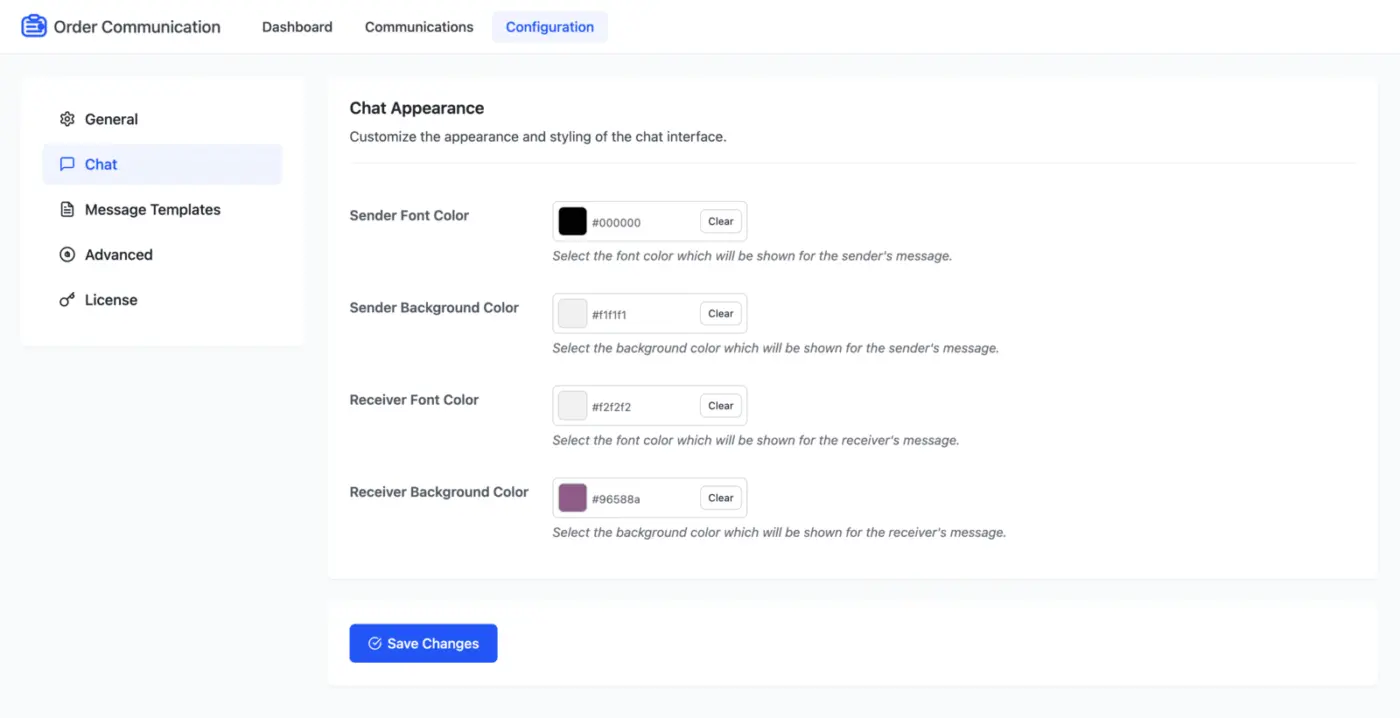This screenshot has height=718, width=1400.
Task: Select the Configuration tab
Action: [x=549, y=27]
